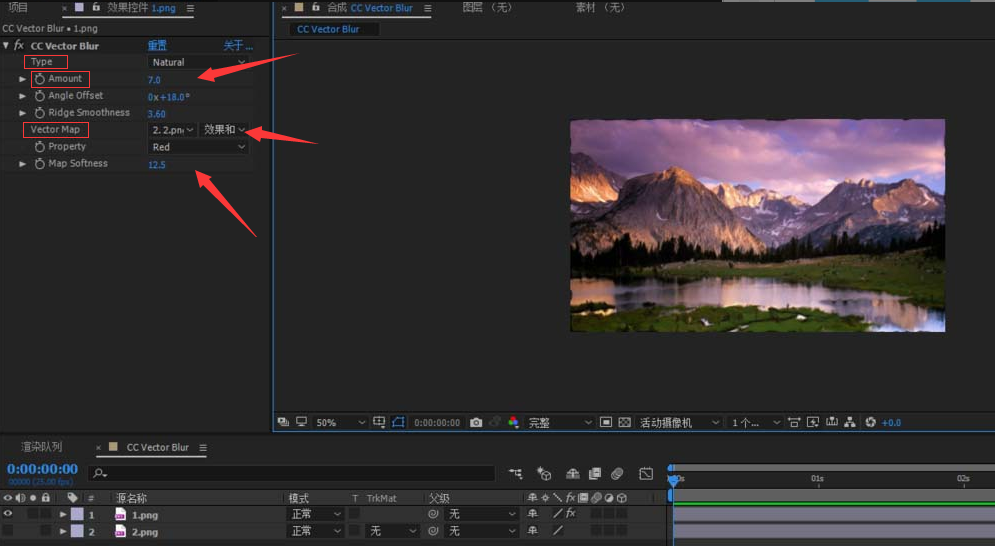Switch to the 项目 project tab
This screenshot has width=995, height=546.
pos(18,8)
